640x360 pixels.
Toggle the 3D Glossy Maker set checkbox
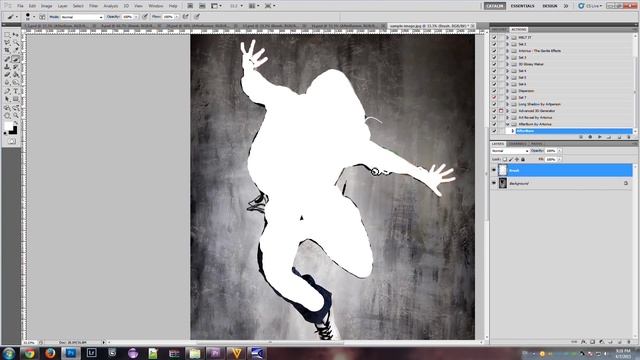coord(494,64)
